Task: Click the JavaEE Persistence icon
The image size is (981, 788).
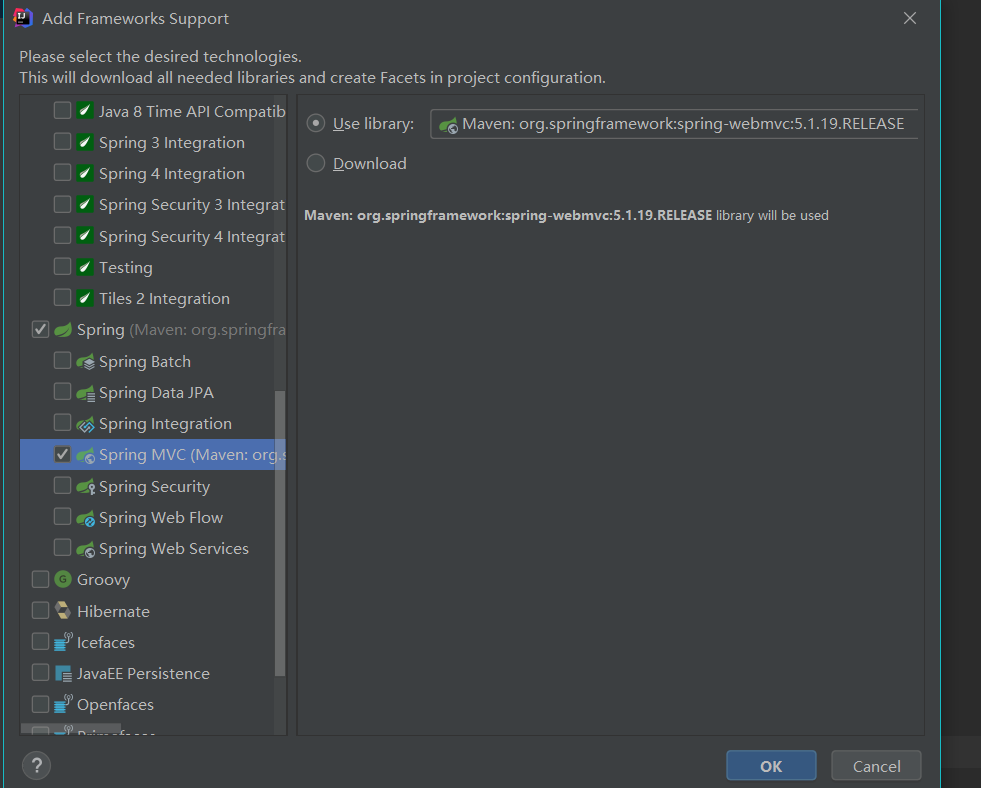Action: pyautogui.click(x=63, y=674)
